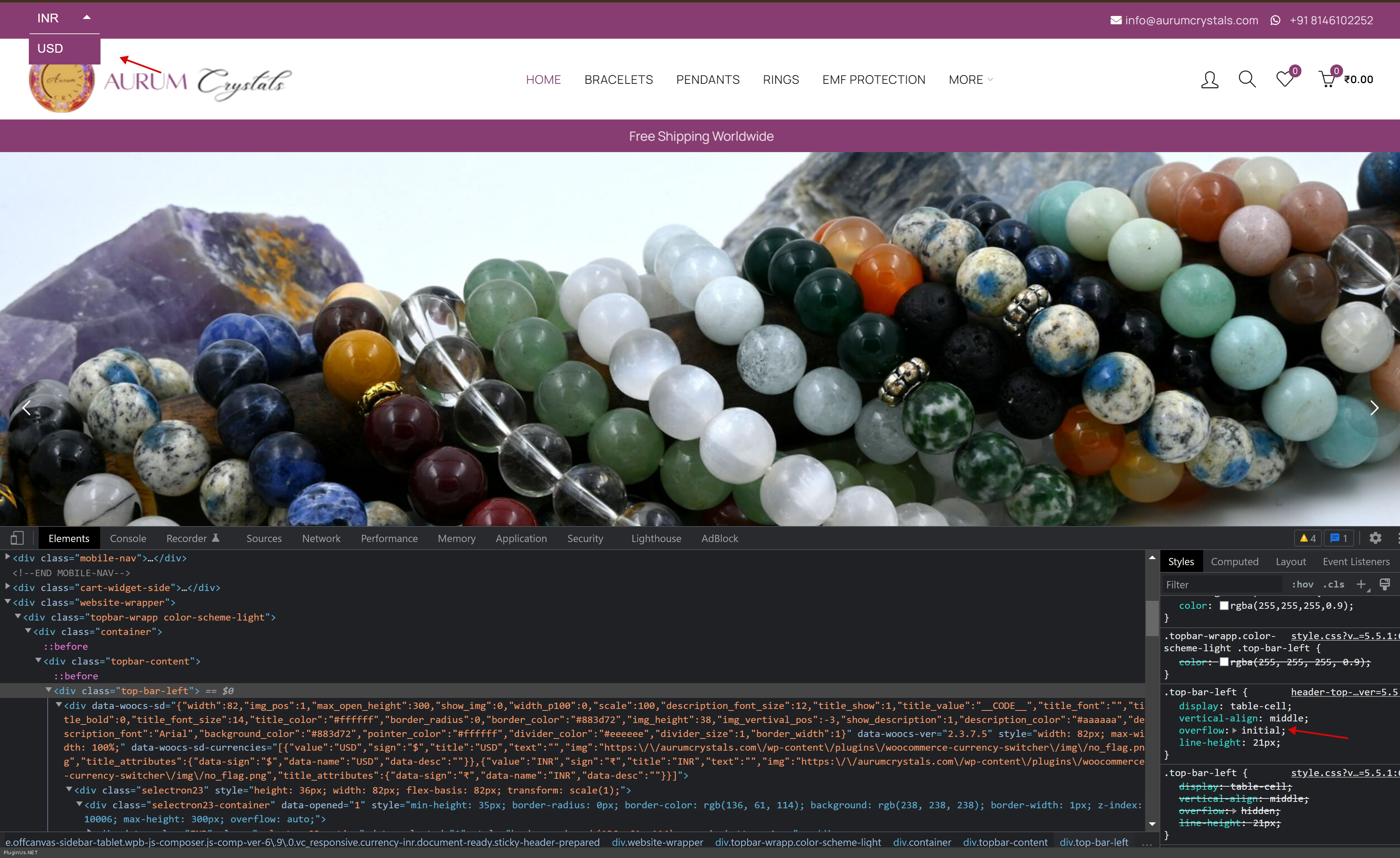Switch to the Console tab
1400x858 pixels.
128,538
